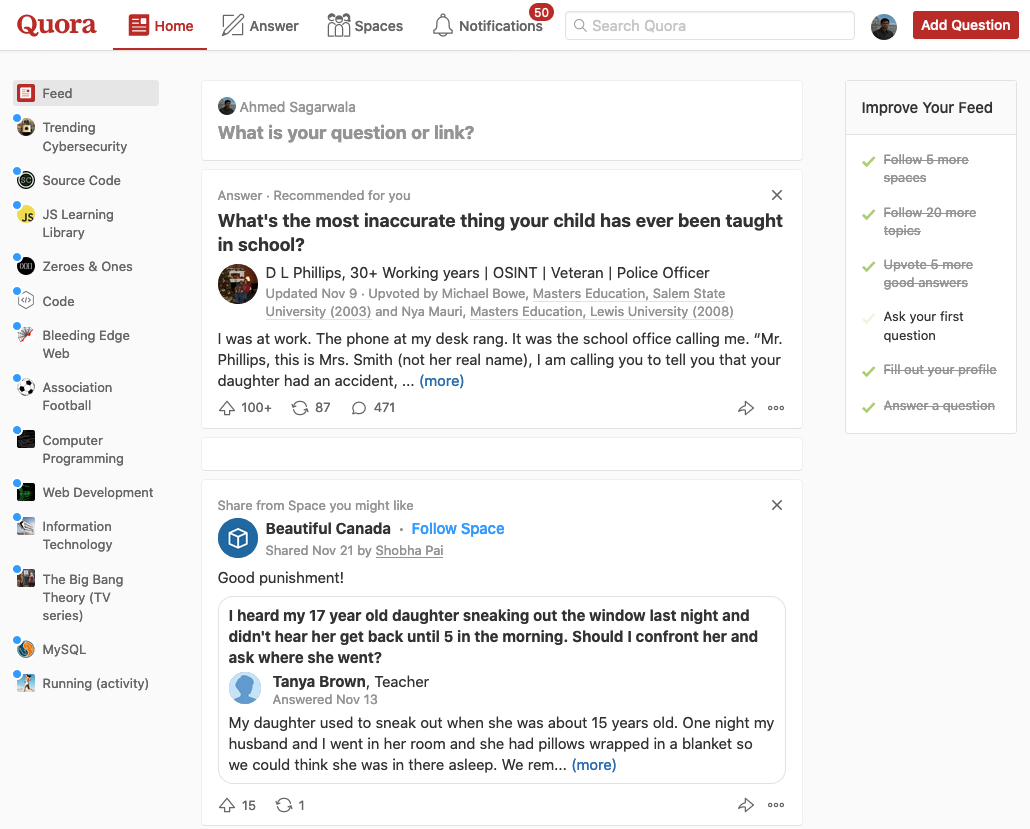Dismiss the Beautiful Canada share card

[776, 505]
